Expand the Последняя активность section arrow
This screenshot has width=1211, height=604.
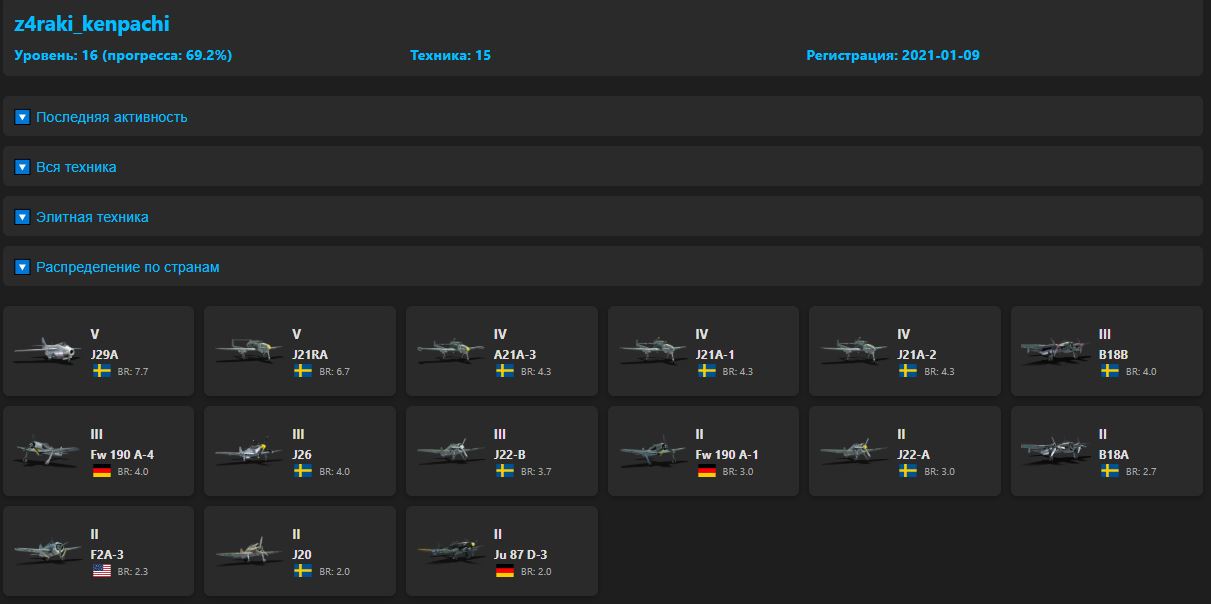[23, 117]
